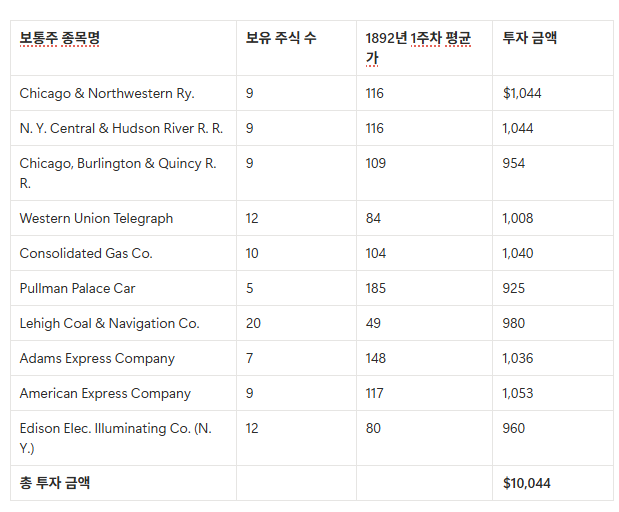Click the Western Union Telegraph name cell
This screenshot has height=512, width=619.
[96, 218]
